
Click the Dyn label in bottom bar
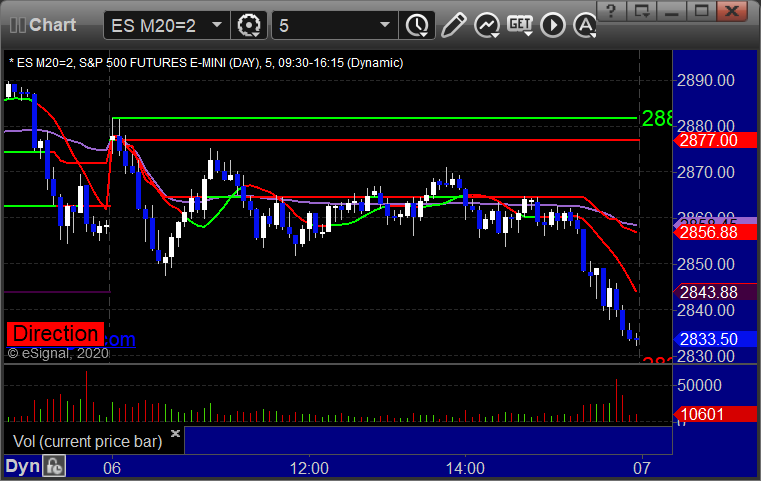(22, 466)
